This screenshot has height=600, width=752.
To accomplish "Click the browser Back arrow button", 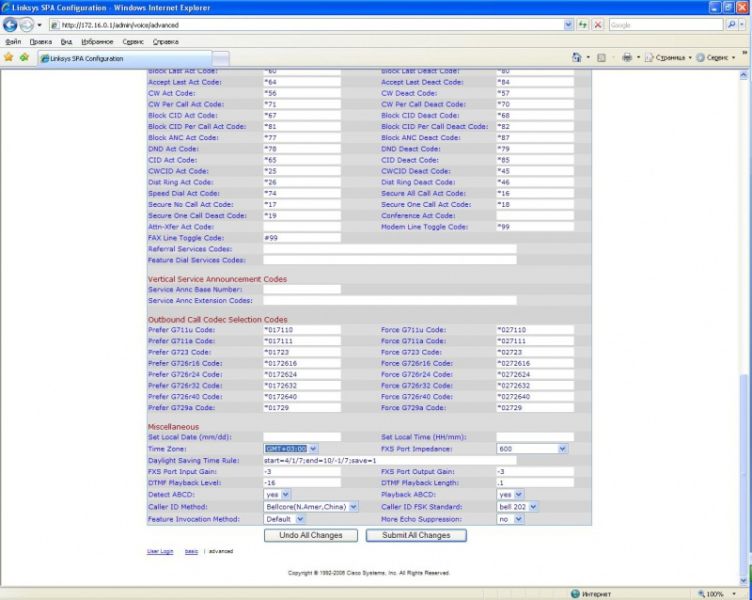I will pos(11,24).
